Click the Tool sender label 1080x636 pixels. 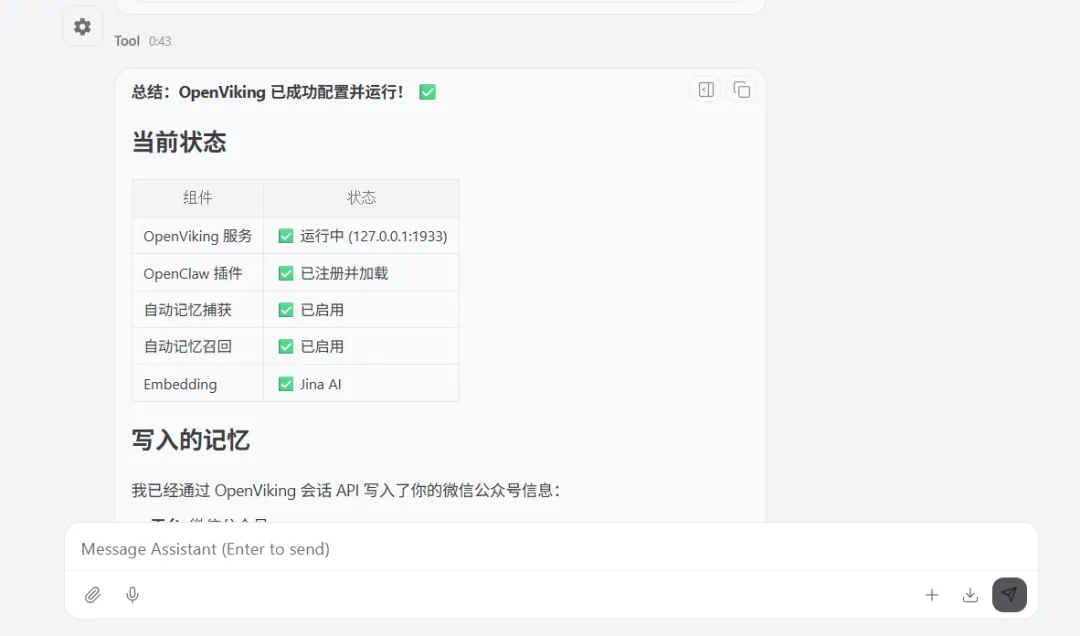point(127,41)
